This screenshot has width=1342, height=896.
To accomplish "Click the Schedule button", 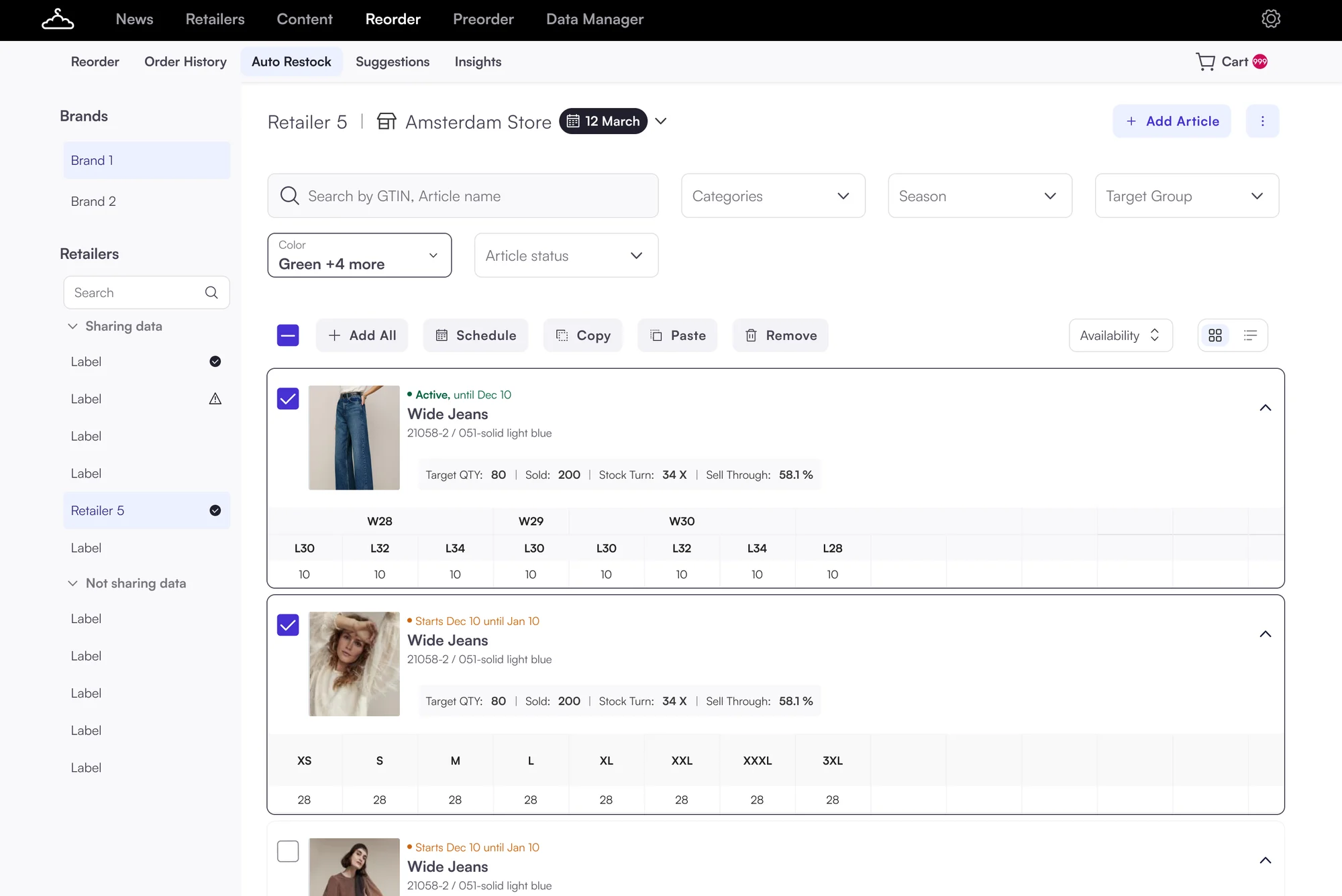I will [x=475, y=335].
